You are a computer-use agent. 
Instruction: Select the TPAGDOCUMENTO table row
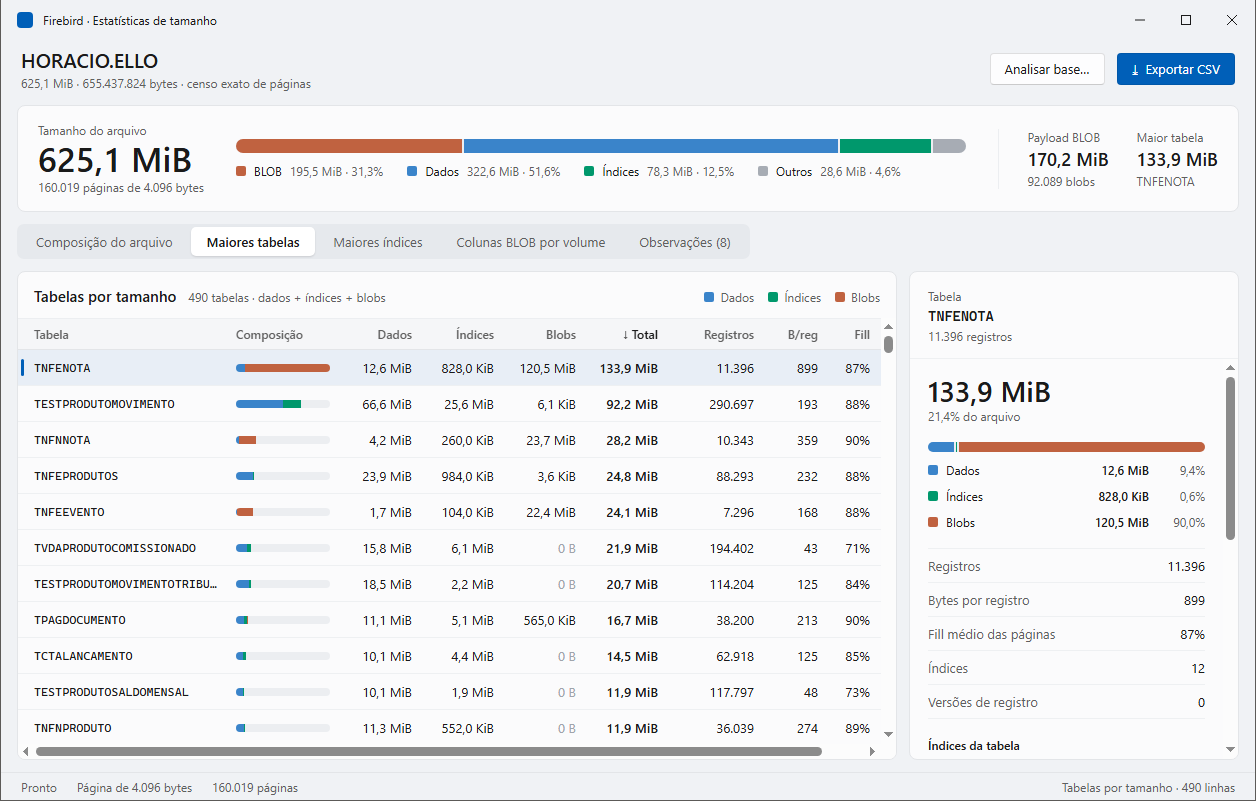point(450,620)
